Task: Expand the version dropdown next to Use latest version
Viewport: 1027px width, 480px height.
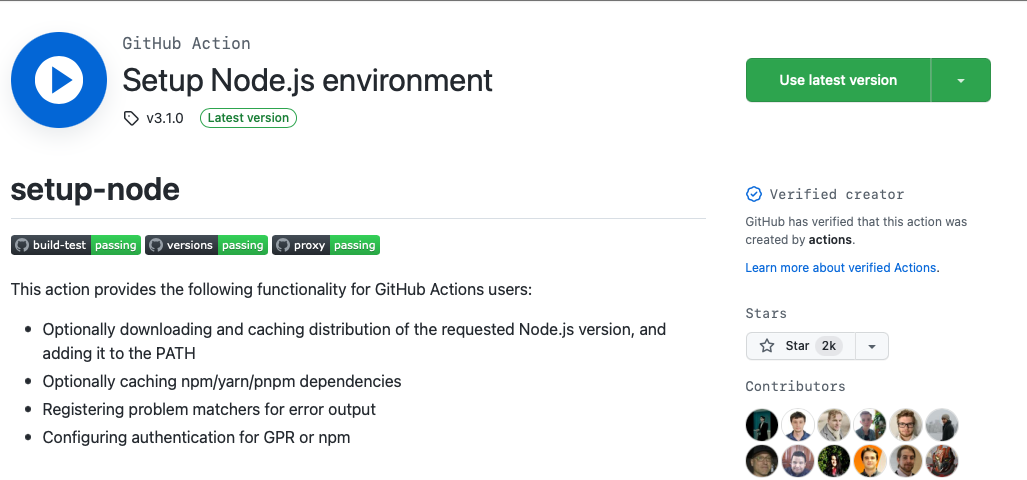Action: [961, 80]
